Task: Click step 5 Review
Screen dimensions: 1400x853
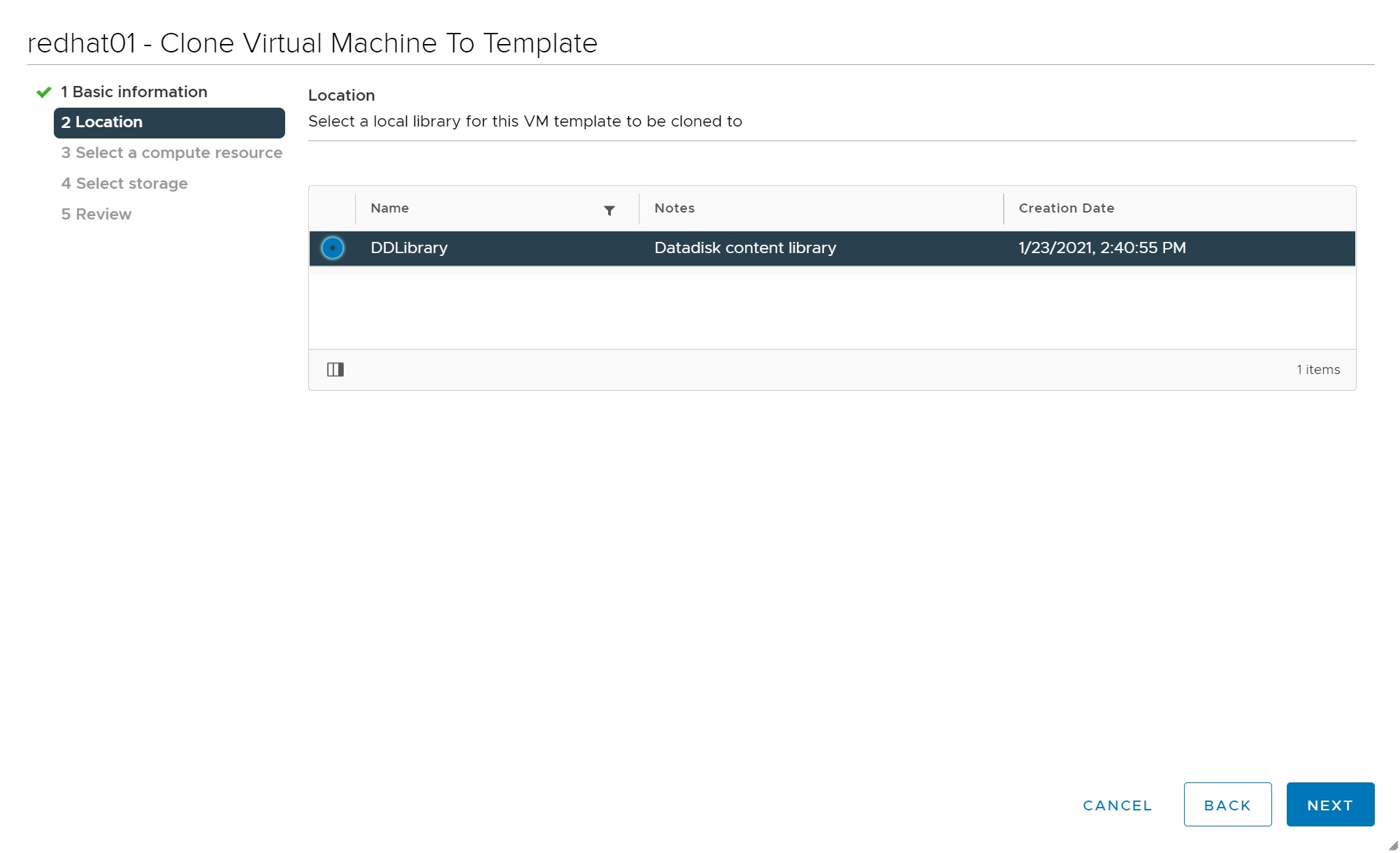Action: click(96, 215)
